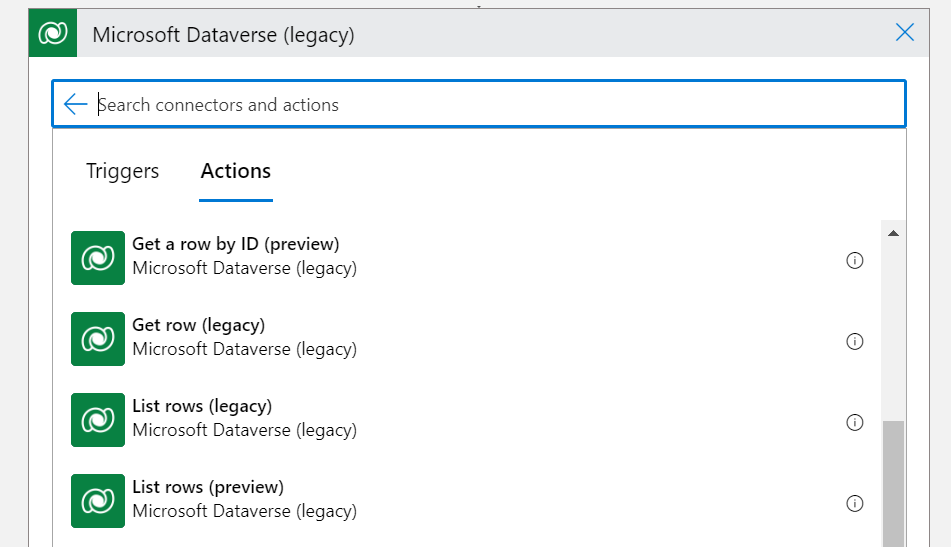951x547 pixels.
Task: Click Dataverse icon for List rows (legacy)
Action: 98,420
